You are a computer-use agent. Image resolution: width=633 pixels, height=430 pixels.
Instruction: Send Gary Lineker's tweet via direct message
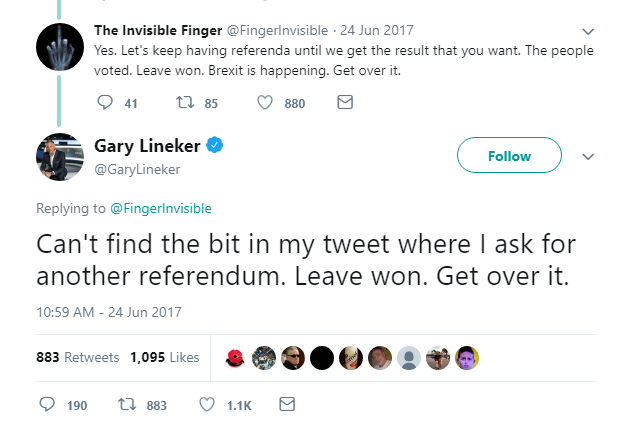287,405
